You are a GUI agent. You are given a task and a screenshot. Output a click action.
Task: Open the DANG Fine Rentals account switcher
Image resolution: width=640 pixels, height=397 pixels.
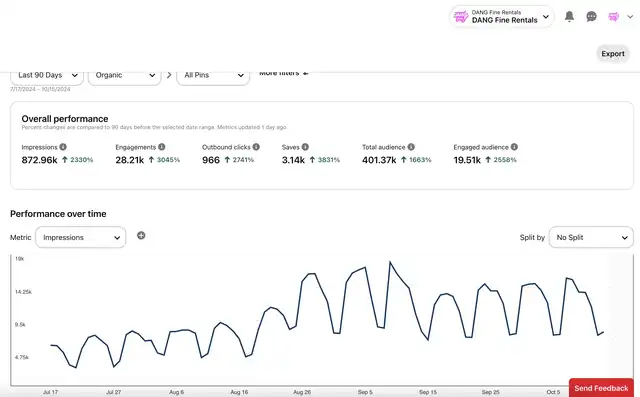pyautogui.click(x=502, y=17)
